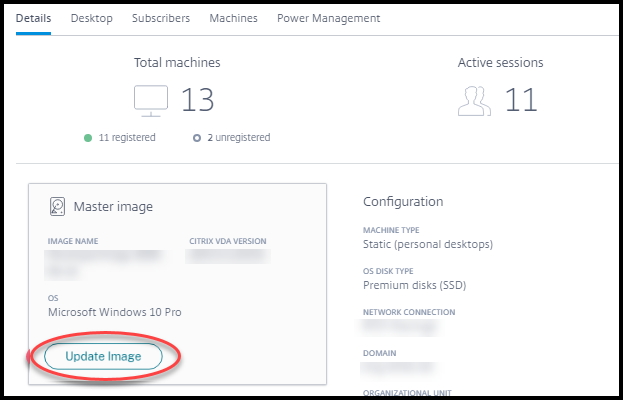Click the 'Total machines' heading
The width and height of the screenshot is (623, 400).
[177, 63]
